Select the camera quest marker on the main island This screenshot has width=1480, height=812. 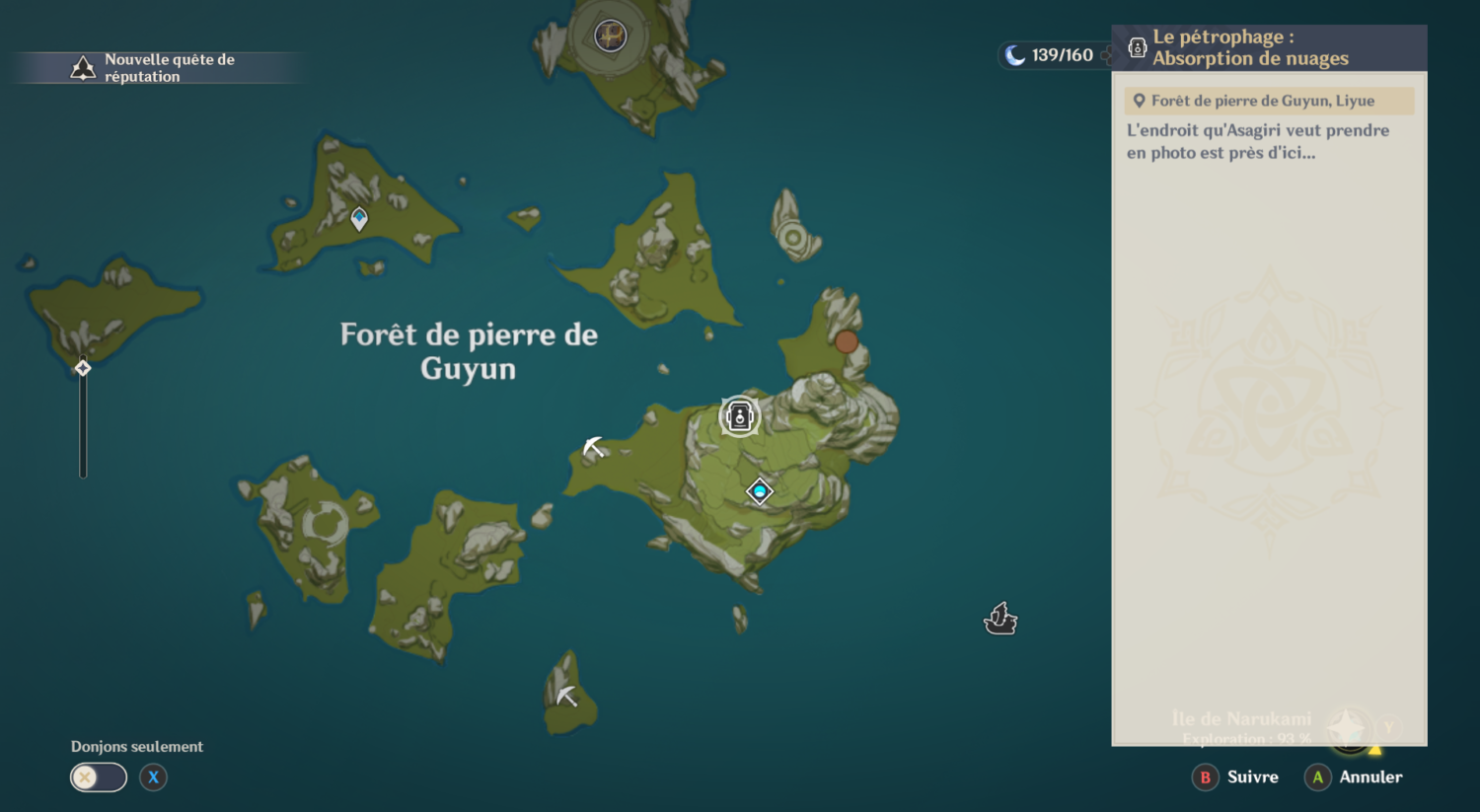[739, 417]
